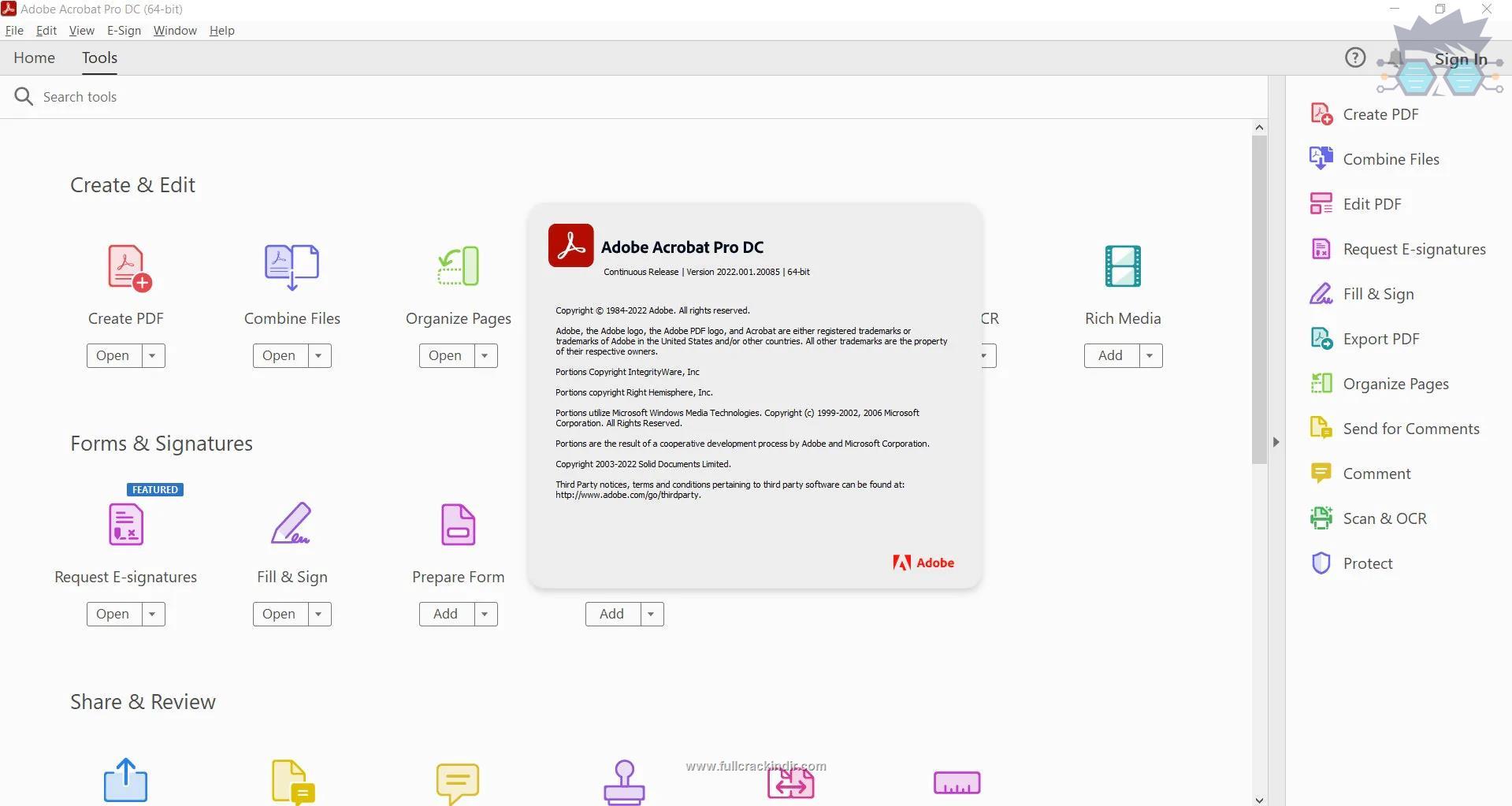Viewport: 1512px width, 806px height.
Task: Click the scrollbar down arrow at bottom
Action: [x=1259, y=800]
